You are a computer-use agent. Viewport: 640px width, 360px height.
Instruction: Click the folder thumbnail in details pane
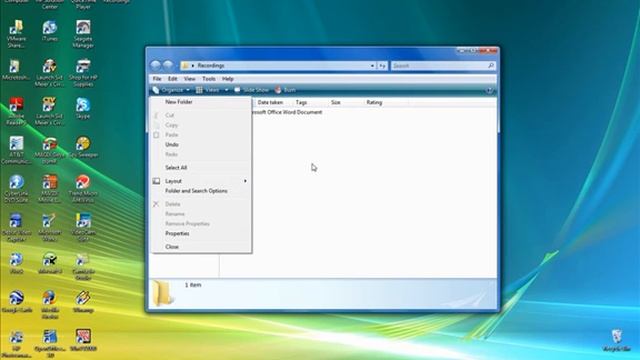(163, 293)
